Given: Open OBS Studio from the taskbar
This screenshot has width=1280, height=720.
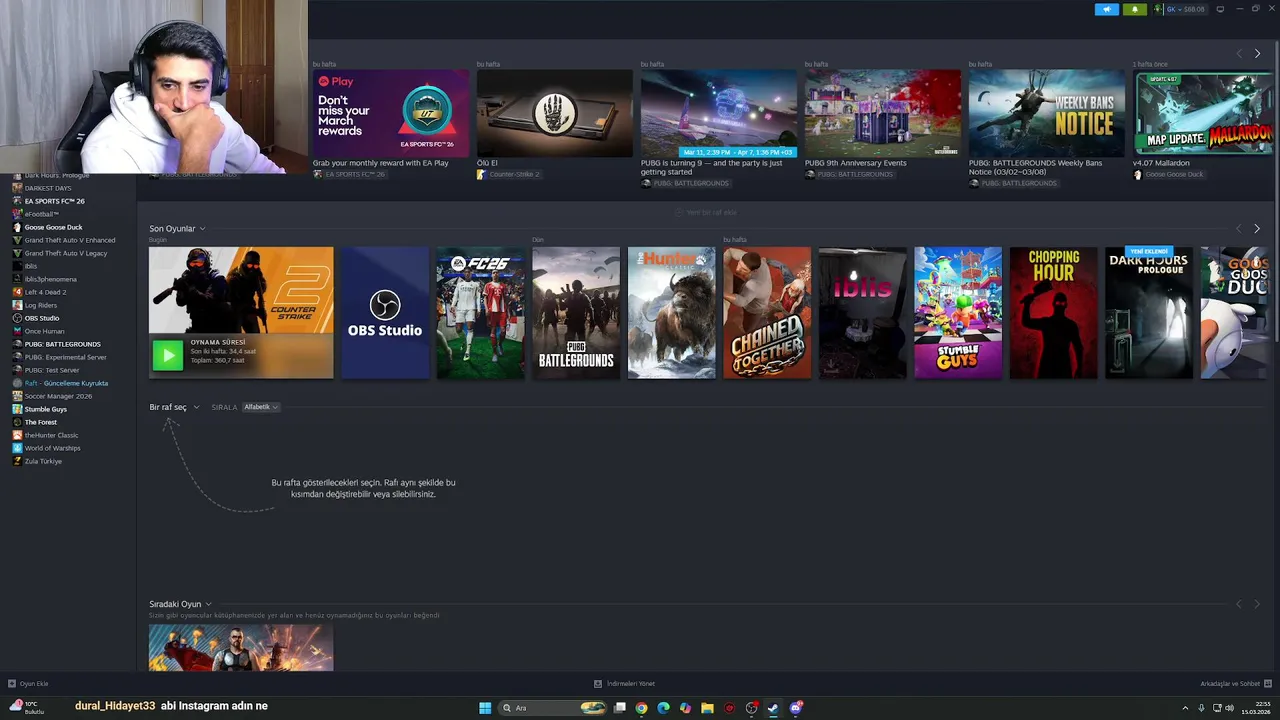Looking at the screenshot, I should click(752, 708).
